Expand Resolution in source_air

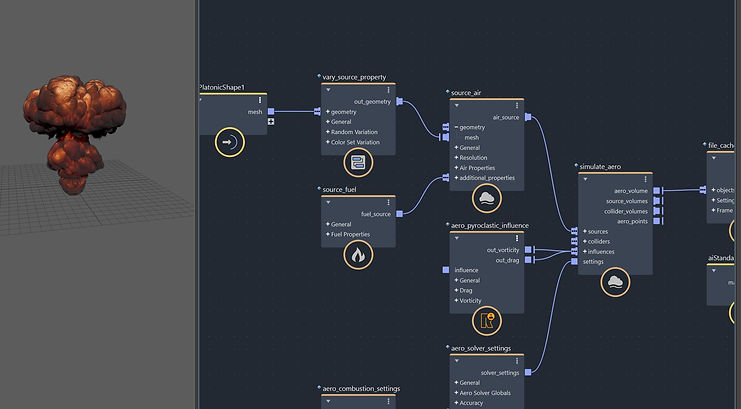(x=457, y=157)
